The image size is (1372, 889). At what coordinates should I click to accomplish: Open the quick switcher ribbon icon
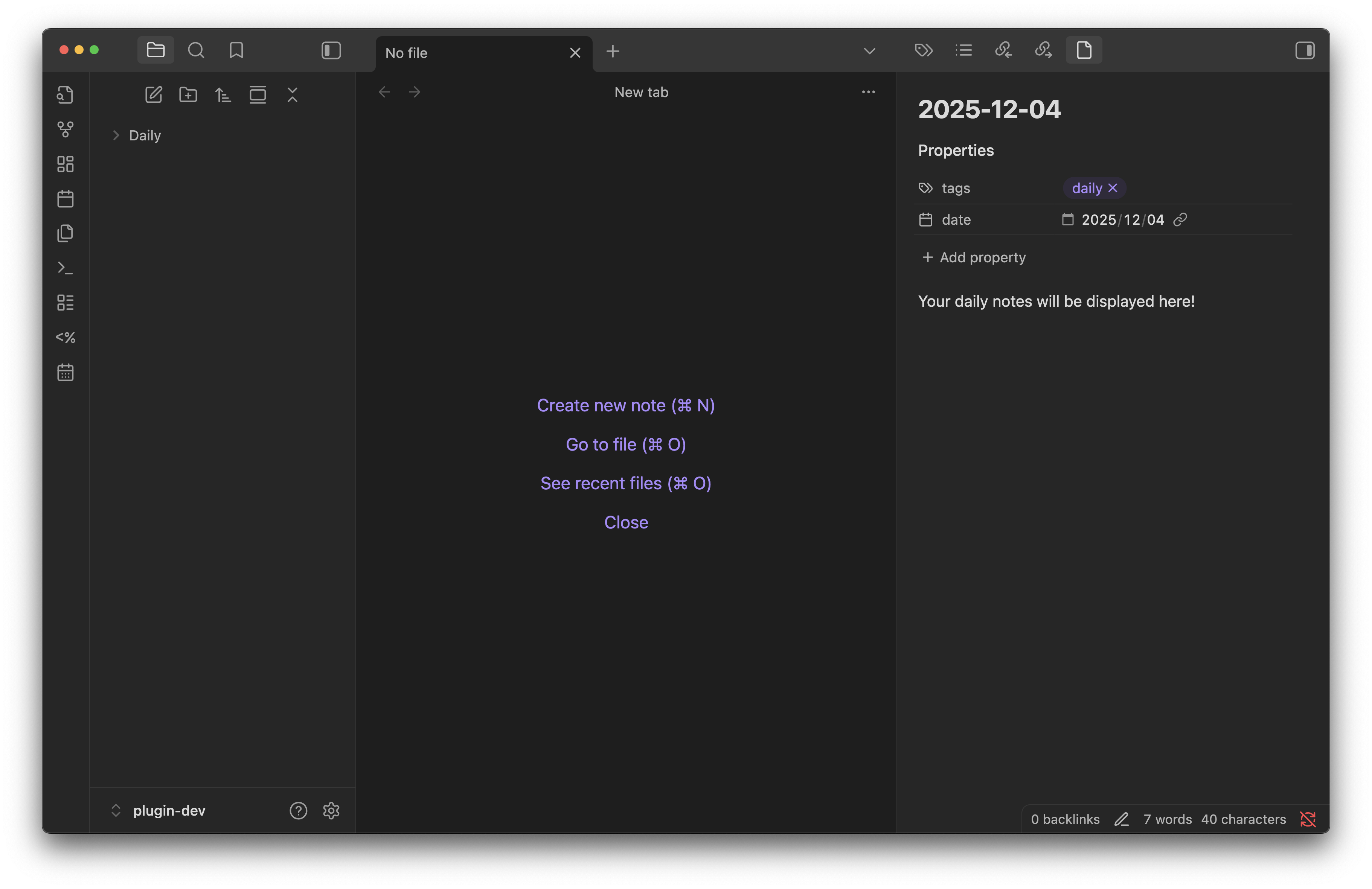pos(65,94)
